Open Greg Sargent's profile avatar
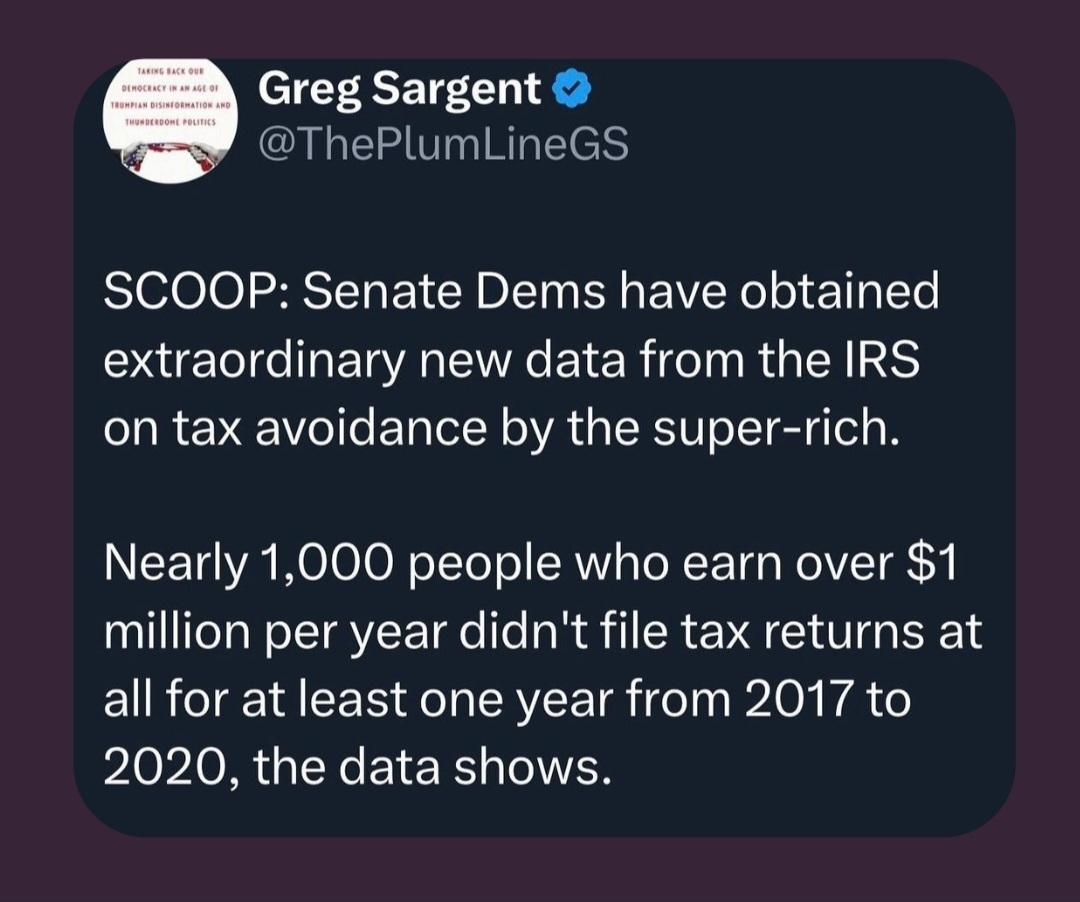 pos(171,122)
